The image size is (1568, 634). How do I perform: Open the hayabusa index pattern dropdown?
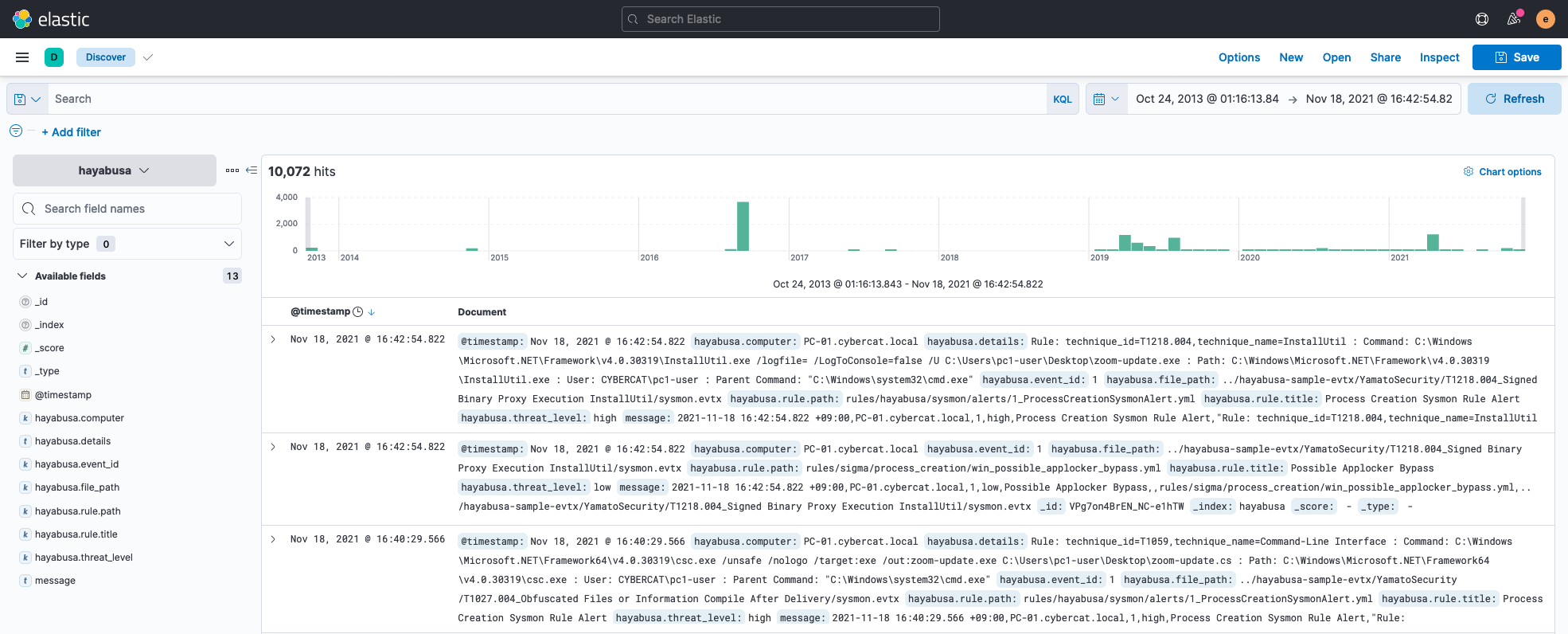pyautogui.click(x=115, y=170)
